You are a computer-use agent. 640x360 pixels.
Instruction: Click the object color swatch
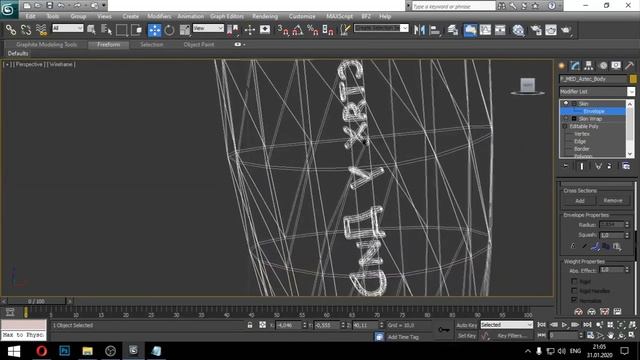tap(633, 79)
